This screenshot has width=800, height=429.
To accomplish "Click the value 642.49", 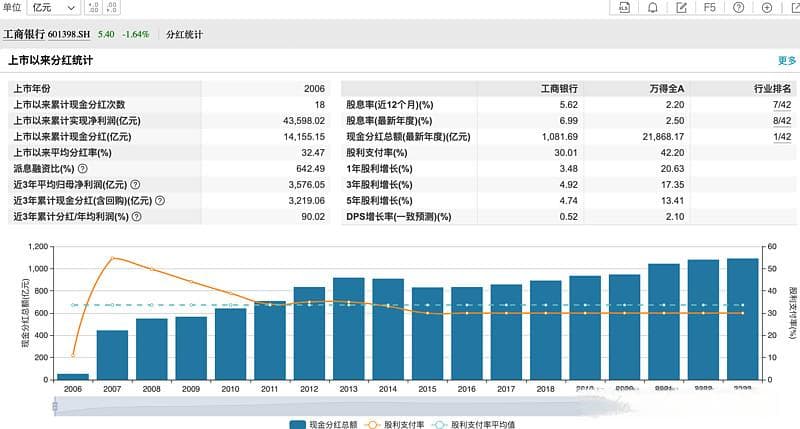I will click(310, 168).
